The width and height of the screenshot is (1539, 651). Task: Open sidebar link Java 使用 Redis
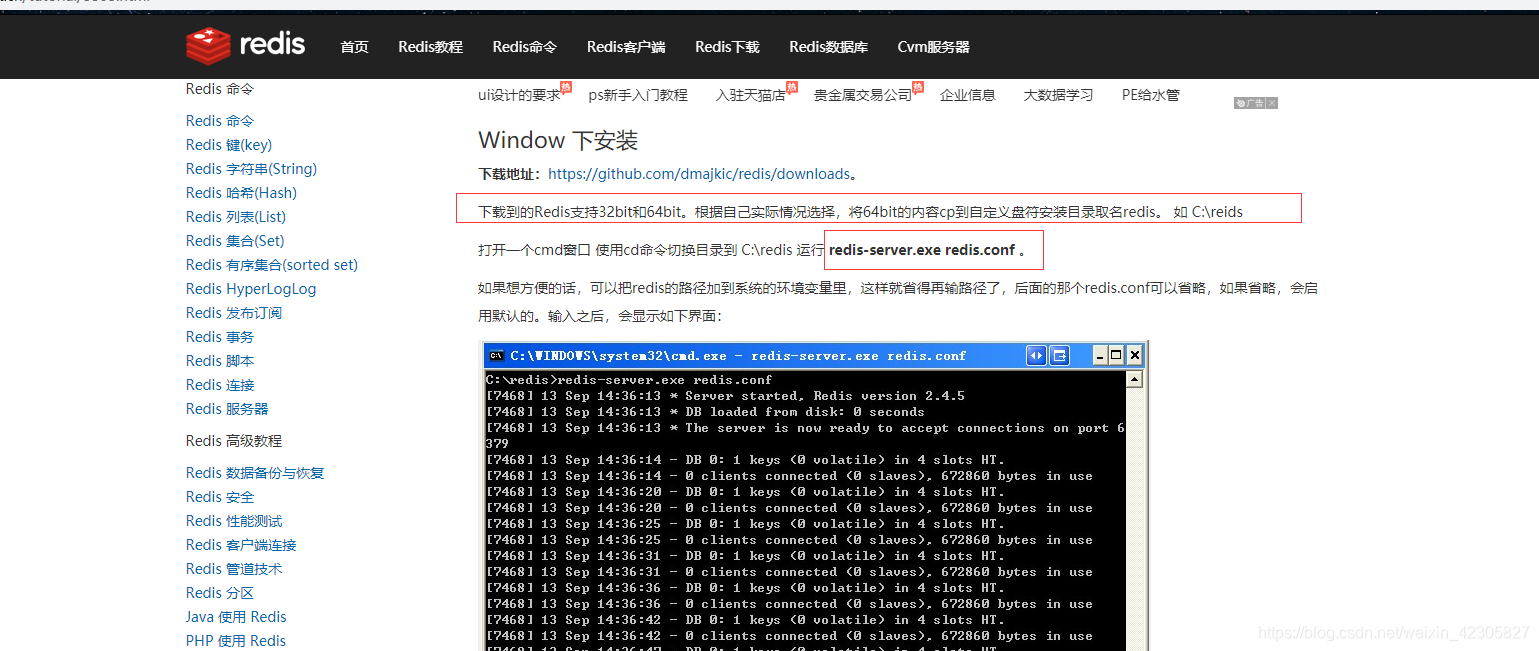(x=236, y=617)
